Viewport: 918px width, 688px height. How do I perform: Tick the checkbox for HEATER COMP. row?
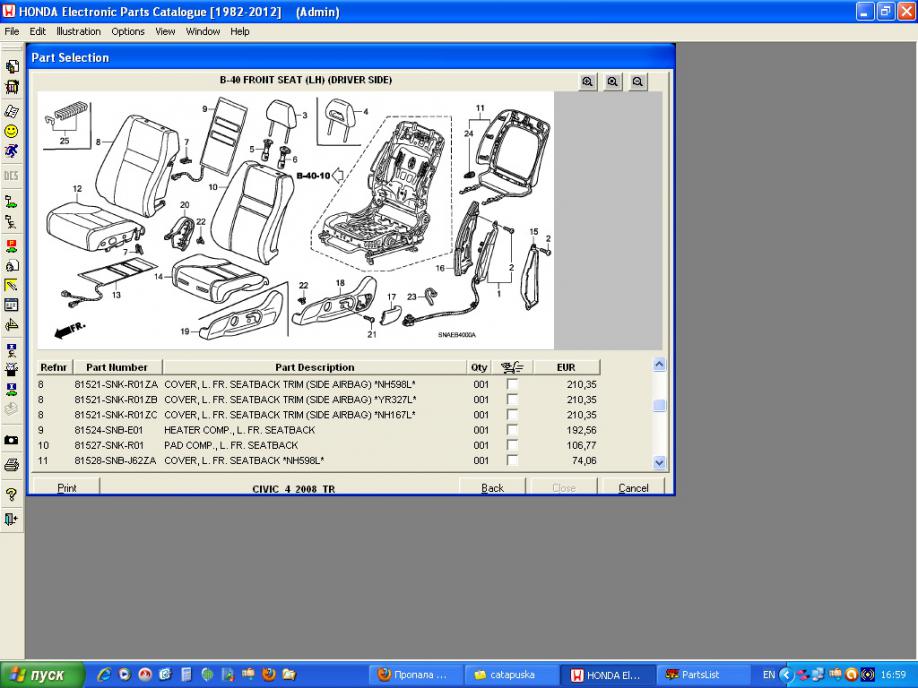(x=512, y=430)
